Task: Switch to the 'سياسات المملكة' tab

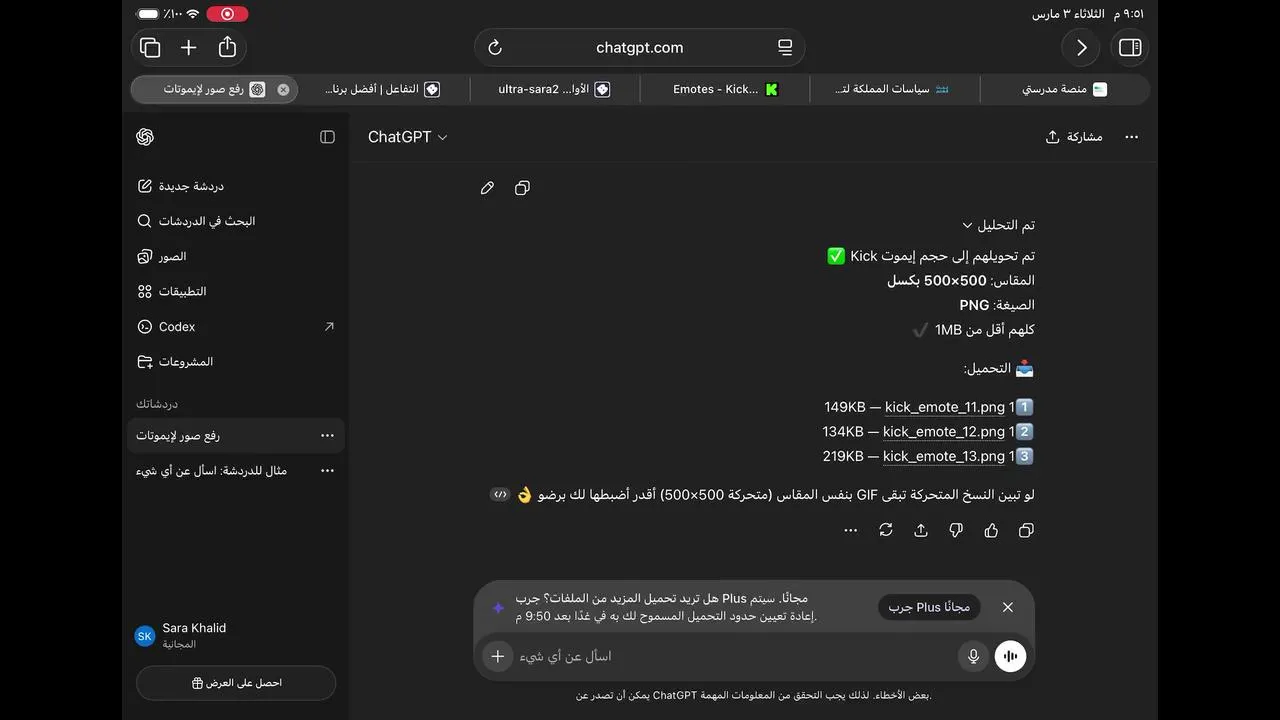Action: 895,89
